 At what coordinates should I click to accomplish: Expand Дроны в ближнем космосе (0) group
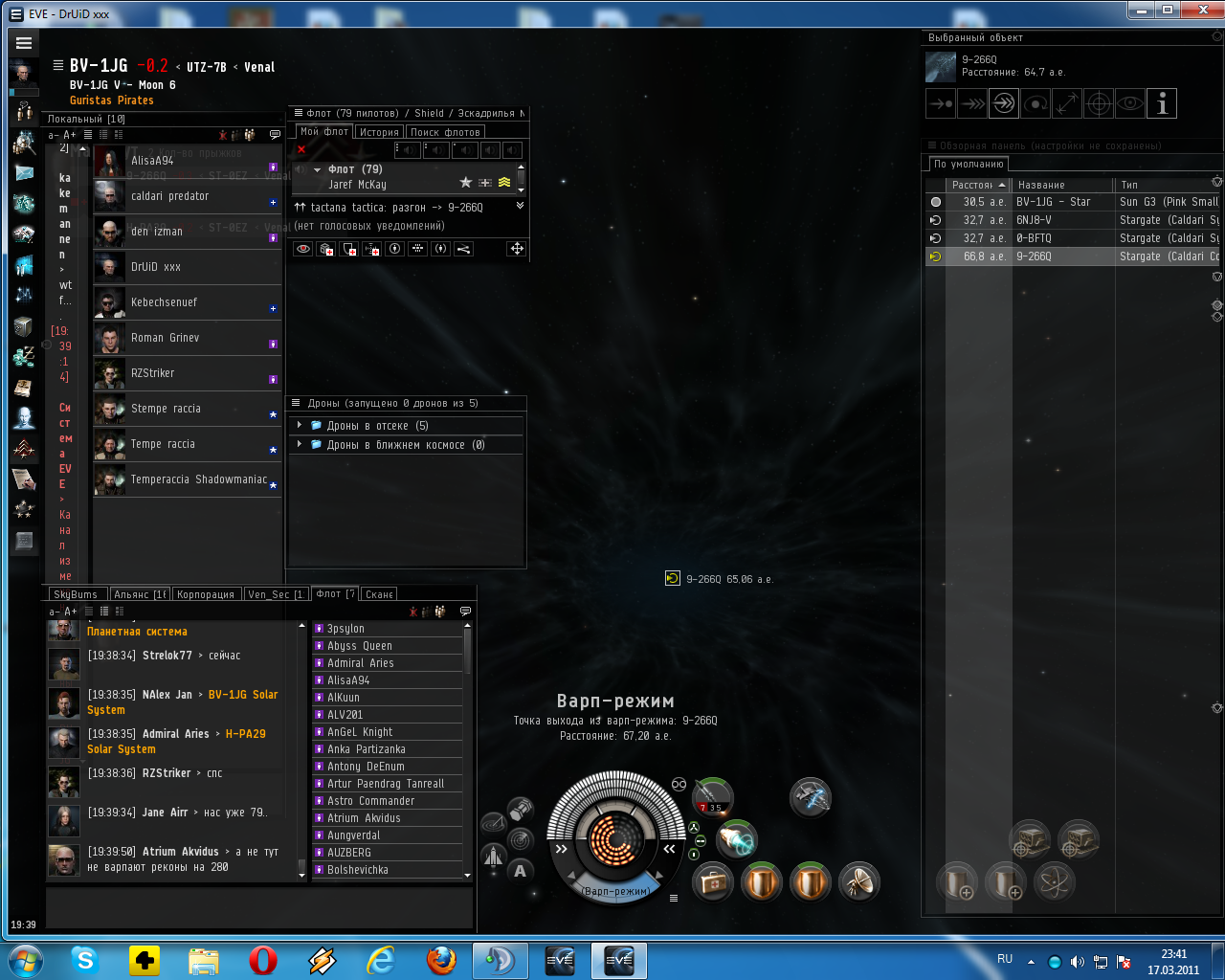click(300, 444)
